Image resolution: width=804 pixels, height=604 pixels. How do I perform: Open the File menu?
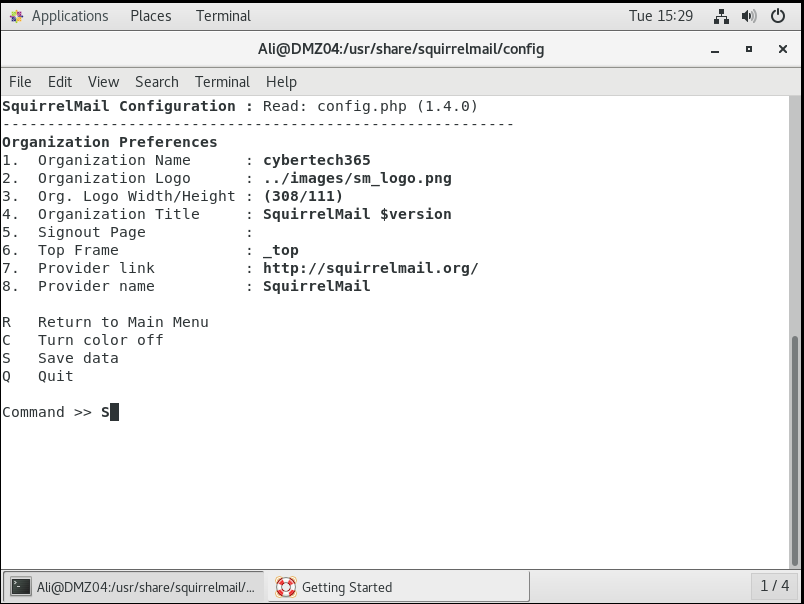pos(20,82)
